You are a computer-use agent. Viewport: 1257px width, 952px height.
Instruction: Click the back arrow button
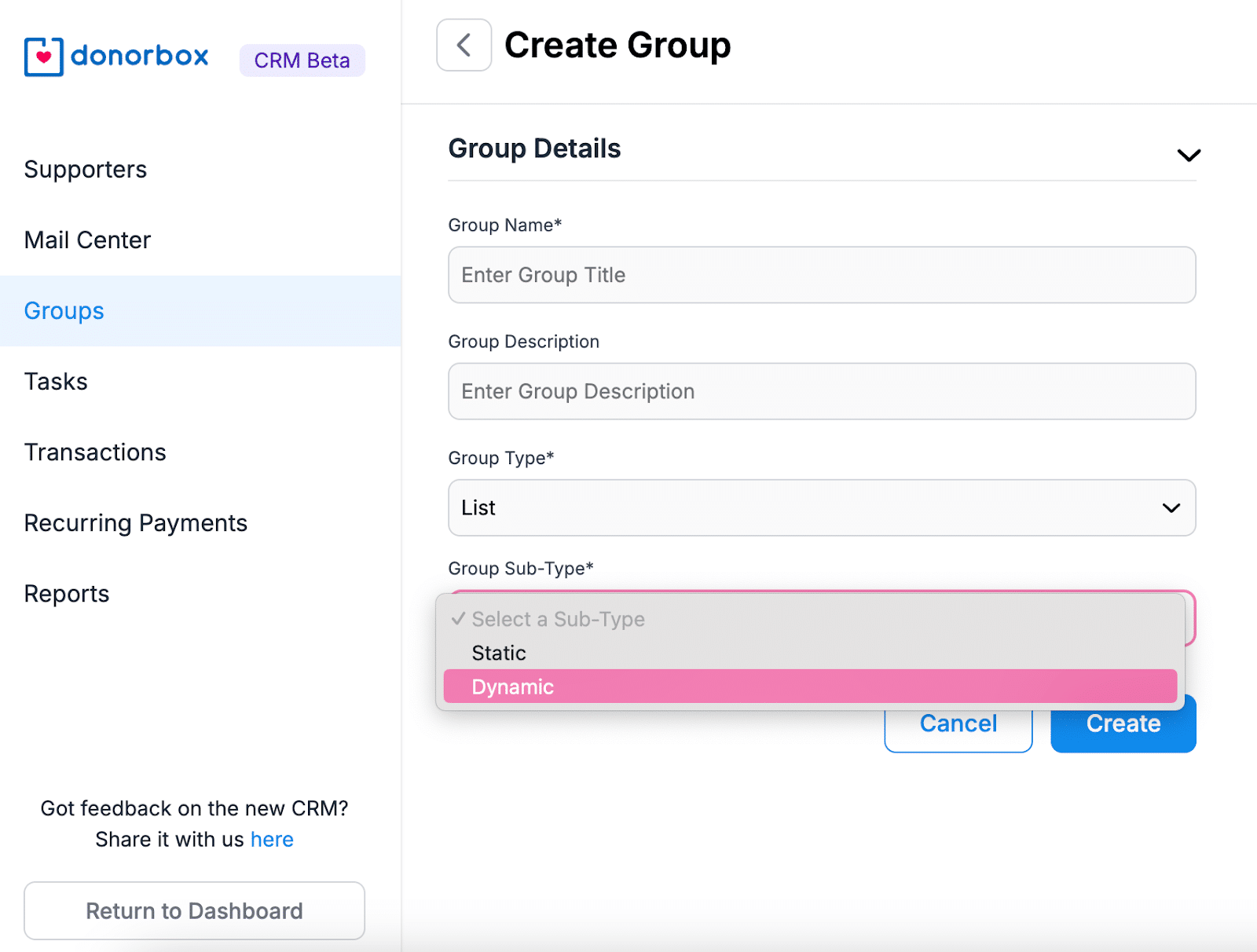(x=464, y=46)
